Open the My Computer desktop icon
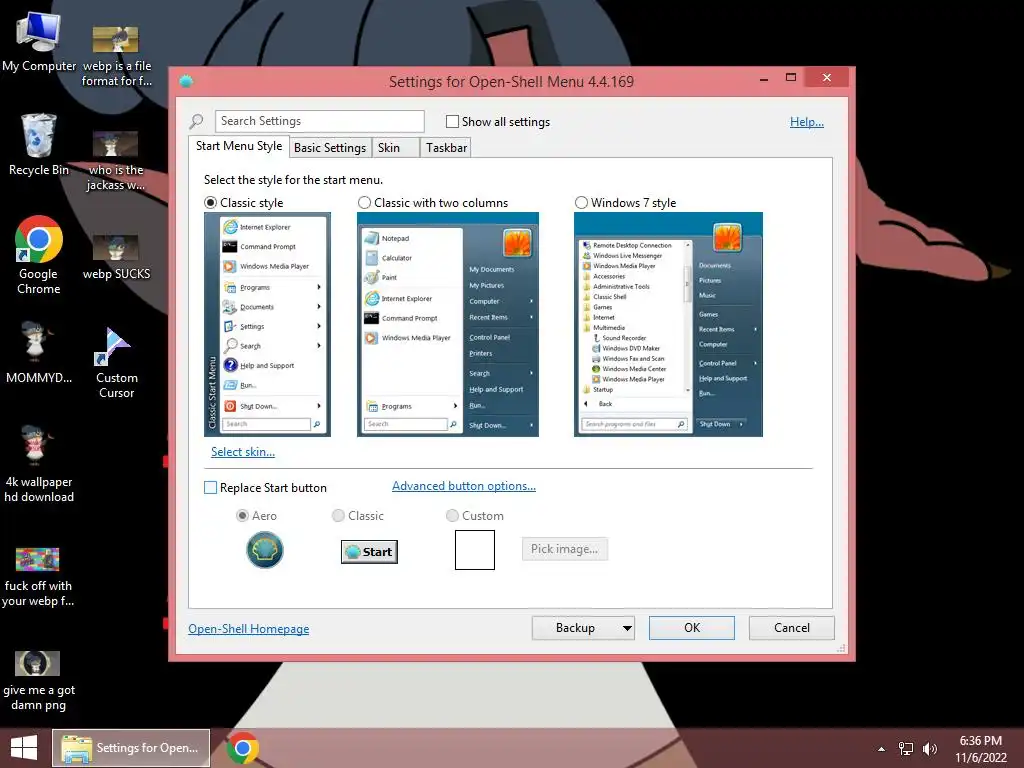 [39, 42]
